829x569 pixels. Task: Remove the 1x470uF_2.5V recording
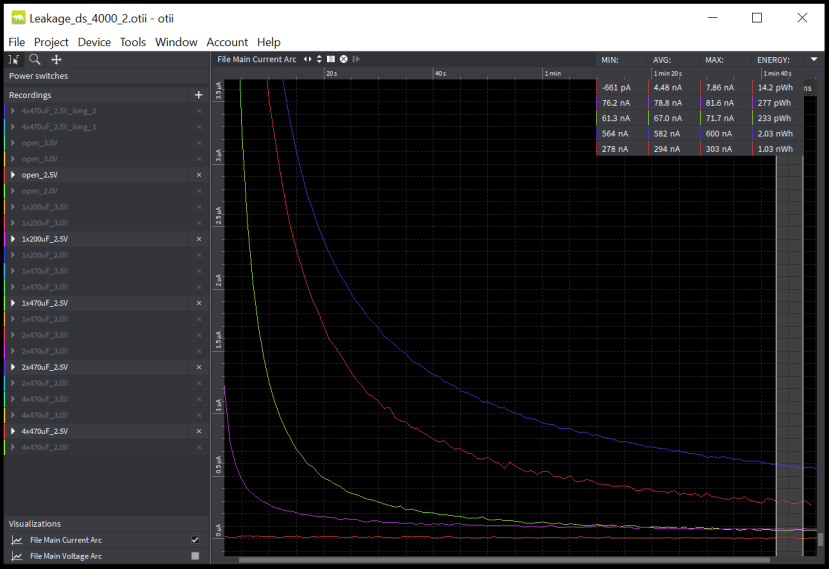(x=199, y=303)
